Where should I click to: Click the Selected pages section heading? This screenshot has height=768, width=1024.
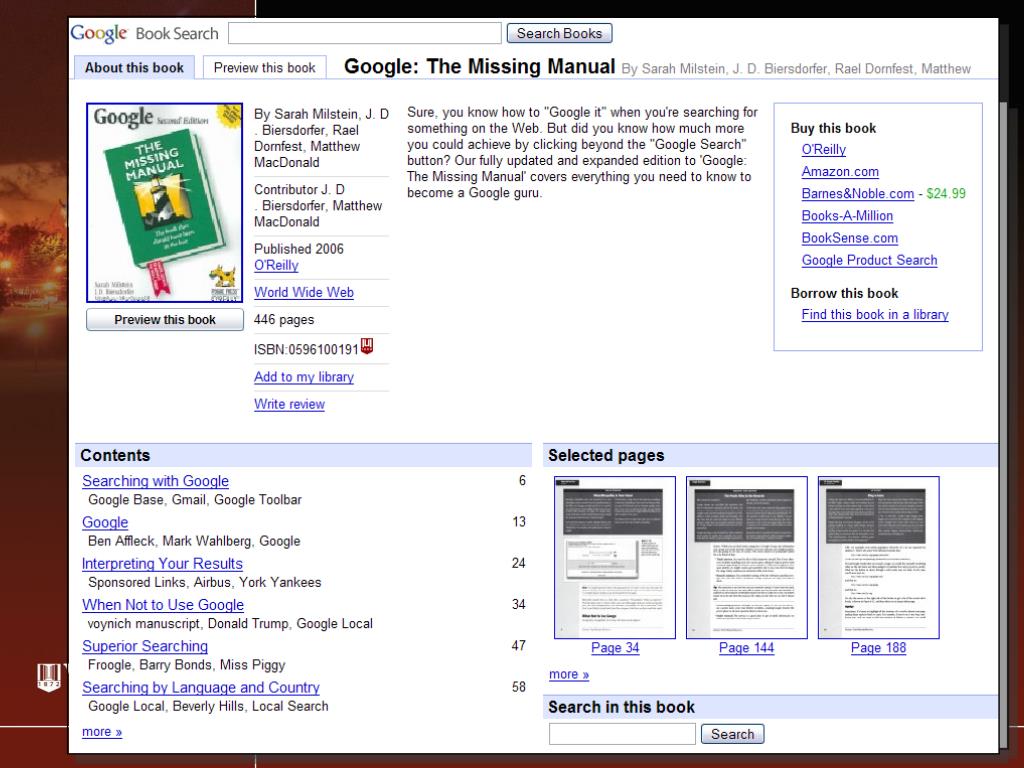(x=606, y=455)
